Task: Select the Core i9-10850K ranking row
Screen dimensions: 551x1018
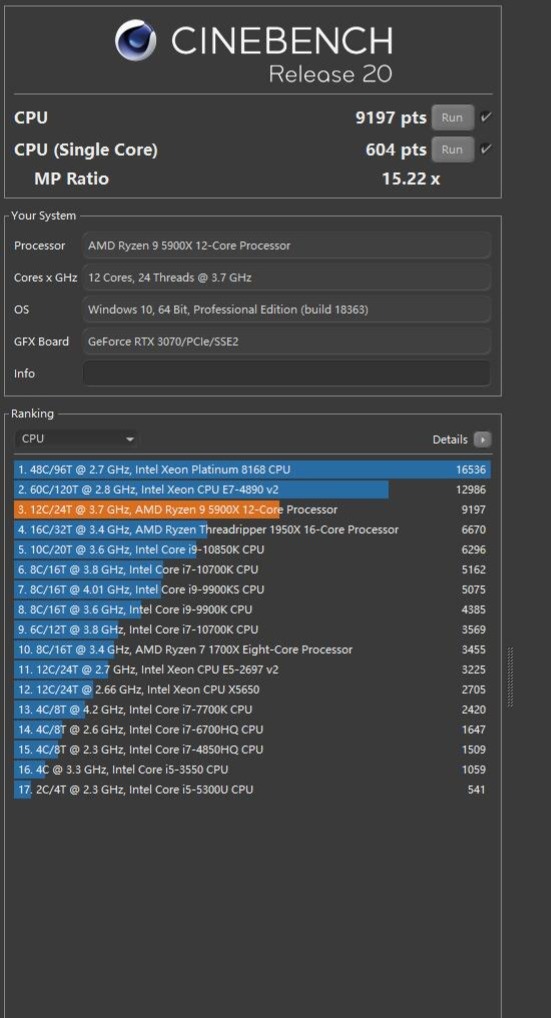Action: click(252, 550)
